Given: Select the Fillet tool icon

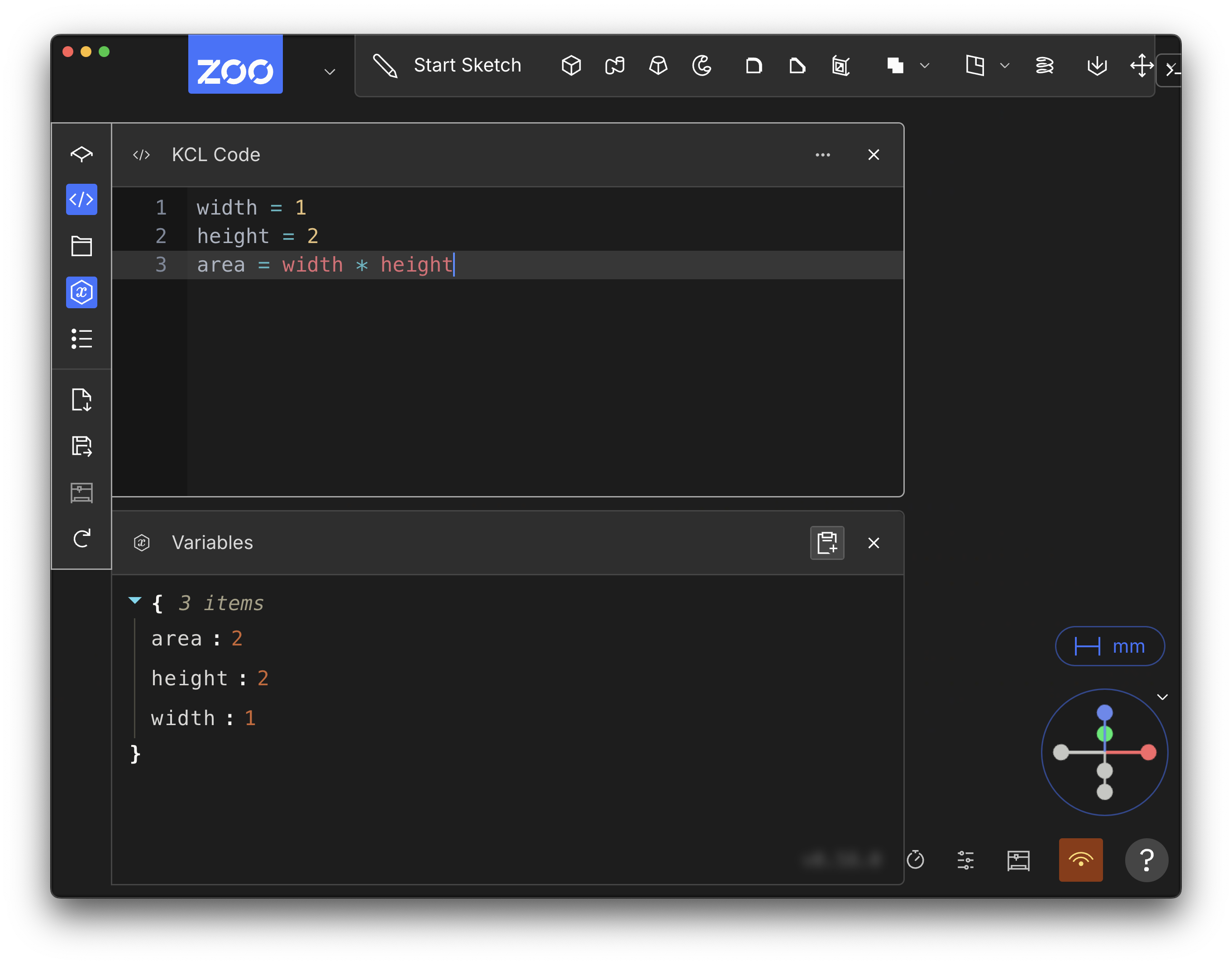Looking at the screenshot, I should pos(754,66).
